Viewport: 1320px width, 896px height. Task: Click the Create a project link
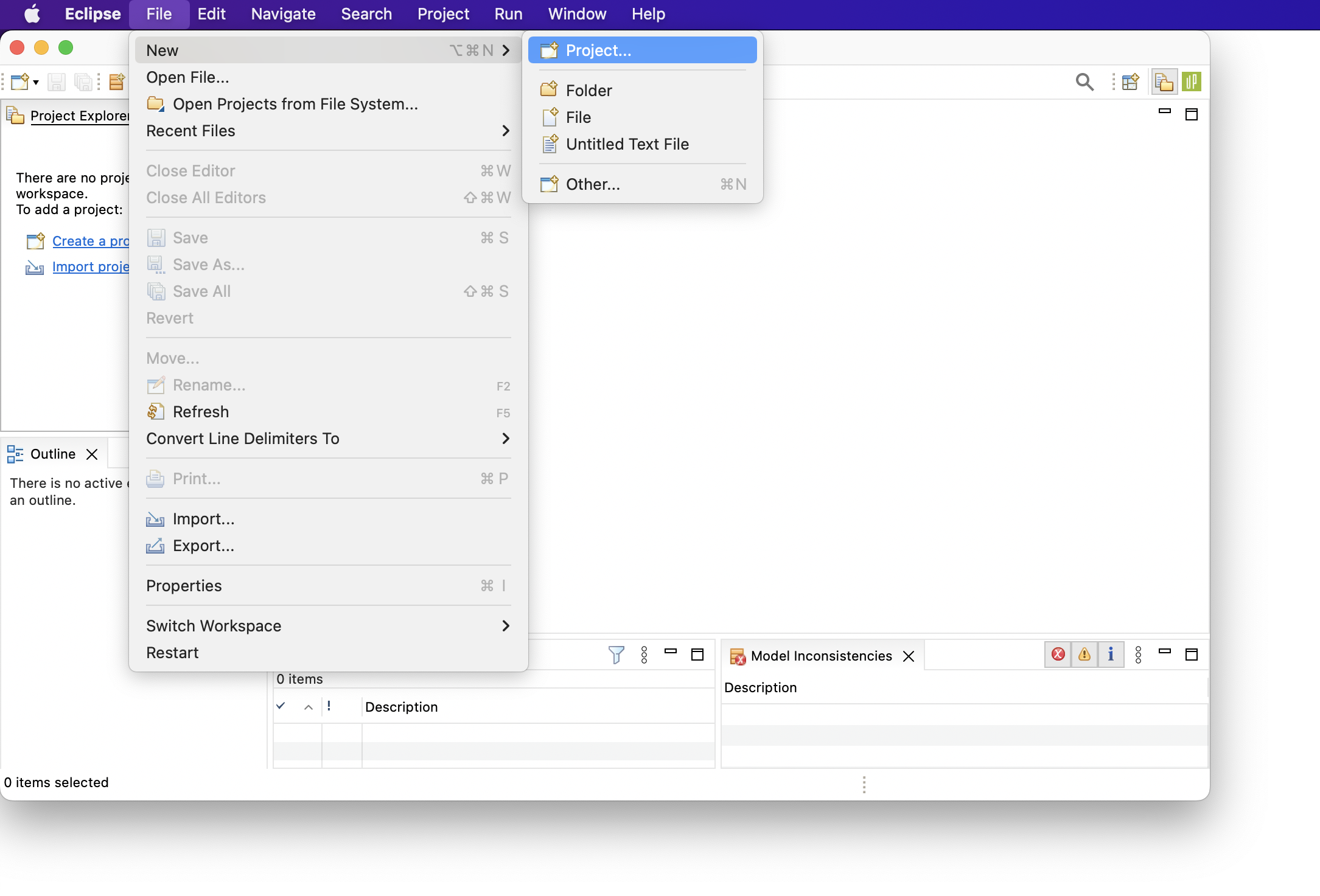click(x=90, y=241)
